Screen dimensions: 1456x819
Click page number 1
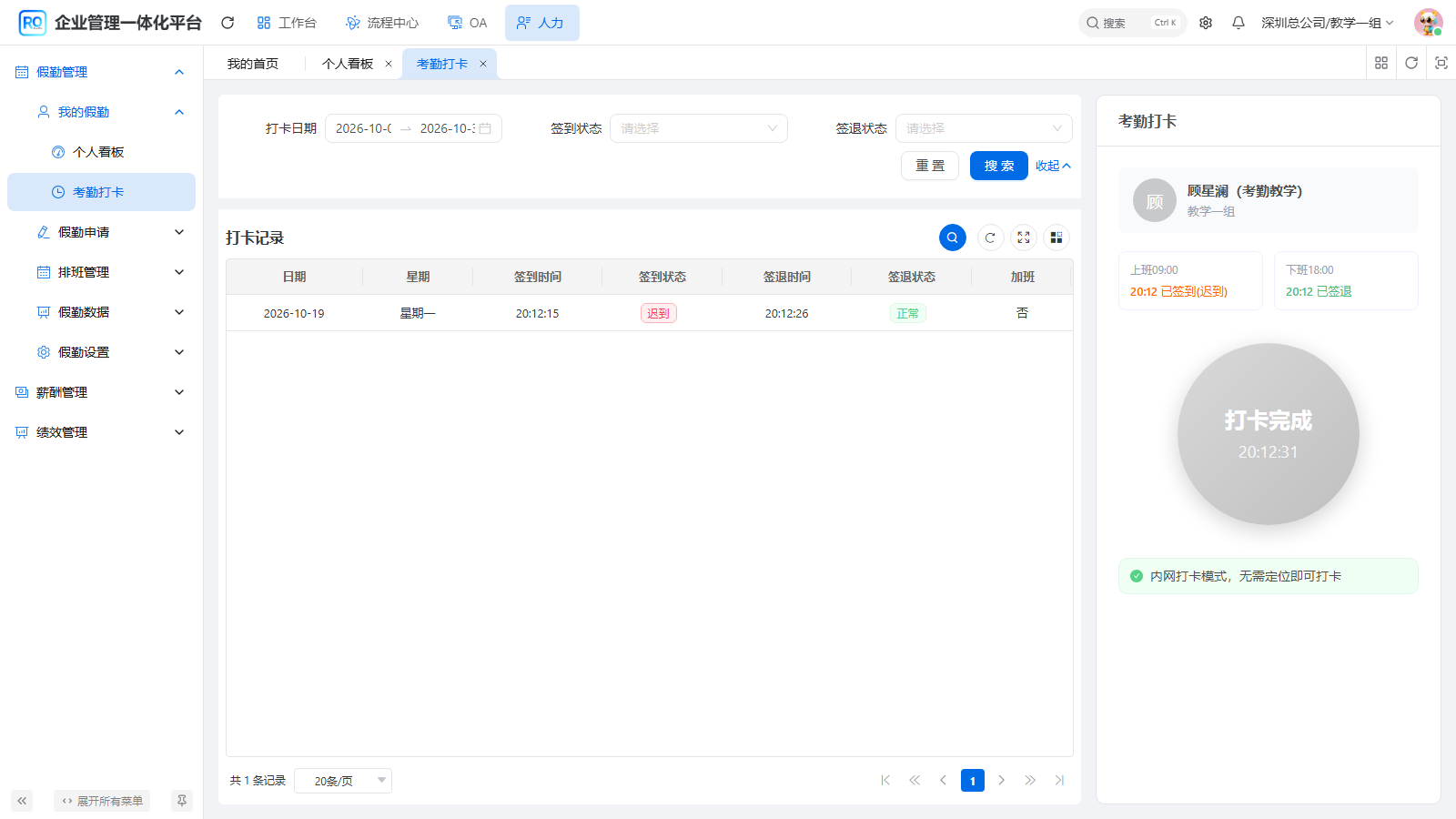(973, 780)
